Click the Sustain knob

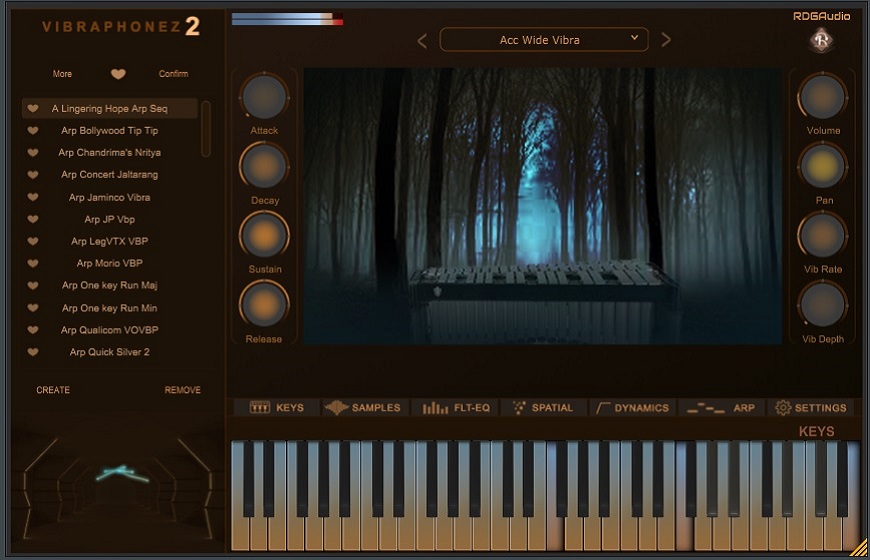[264, 235]
